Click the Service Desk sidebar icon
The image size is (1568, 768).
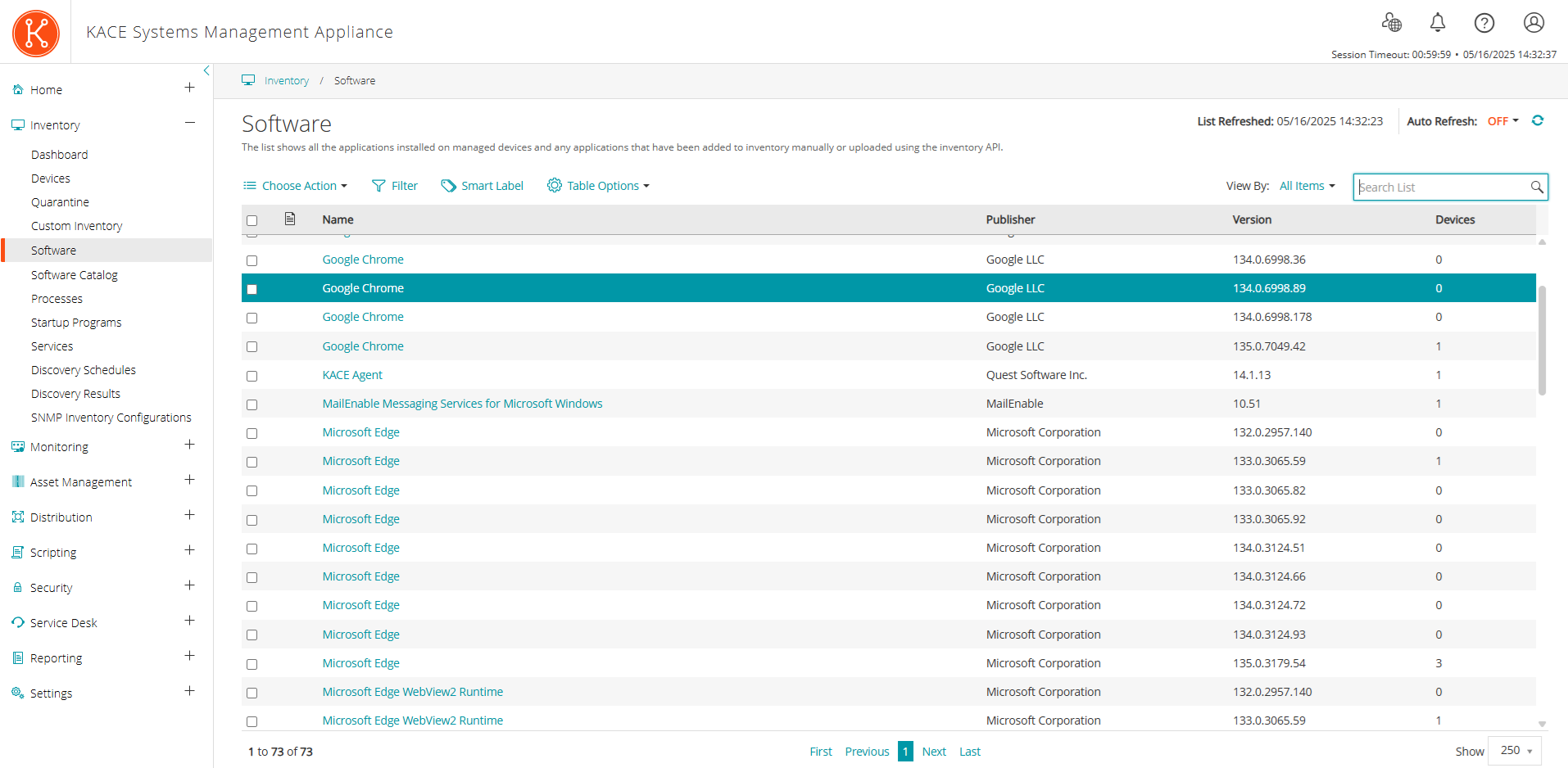coord(18,622)
